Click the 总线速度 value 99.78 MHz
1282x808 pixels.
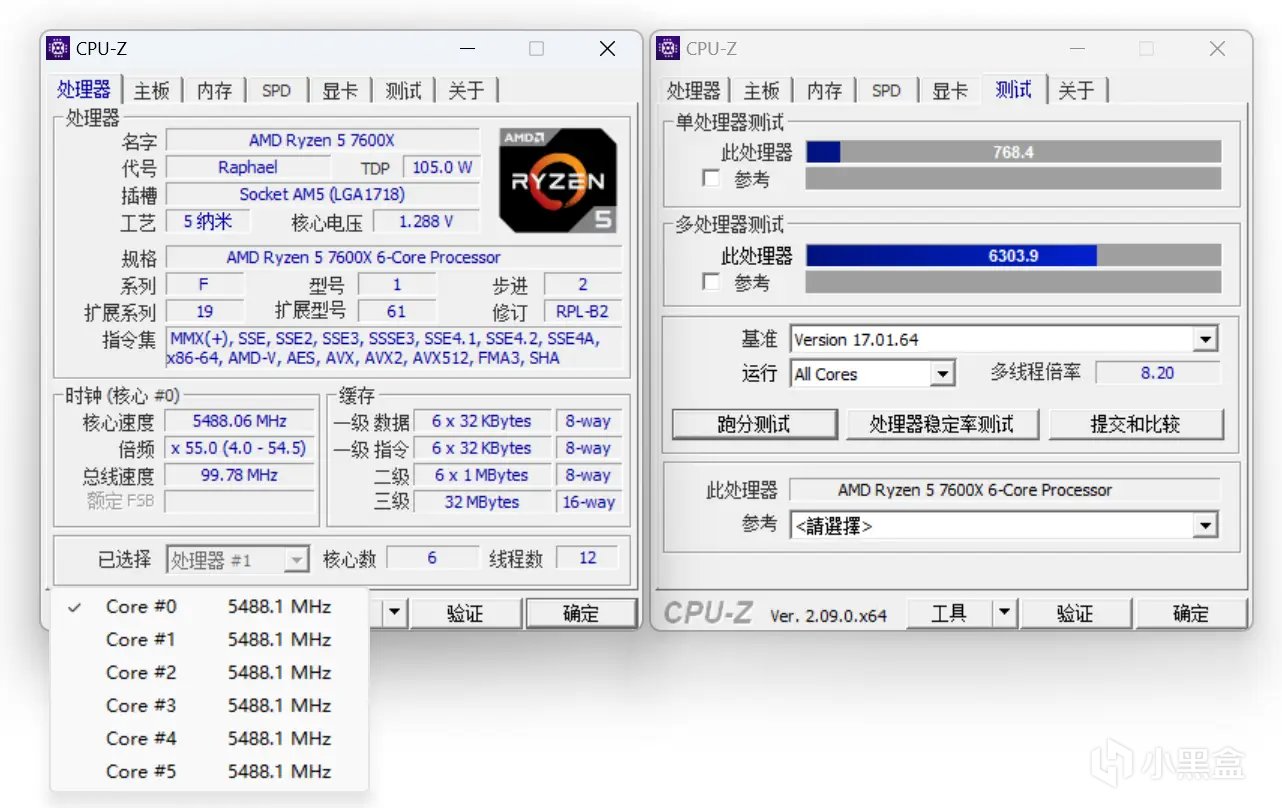pyautogui.click(x=238, y=475)
